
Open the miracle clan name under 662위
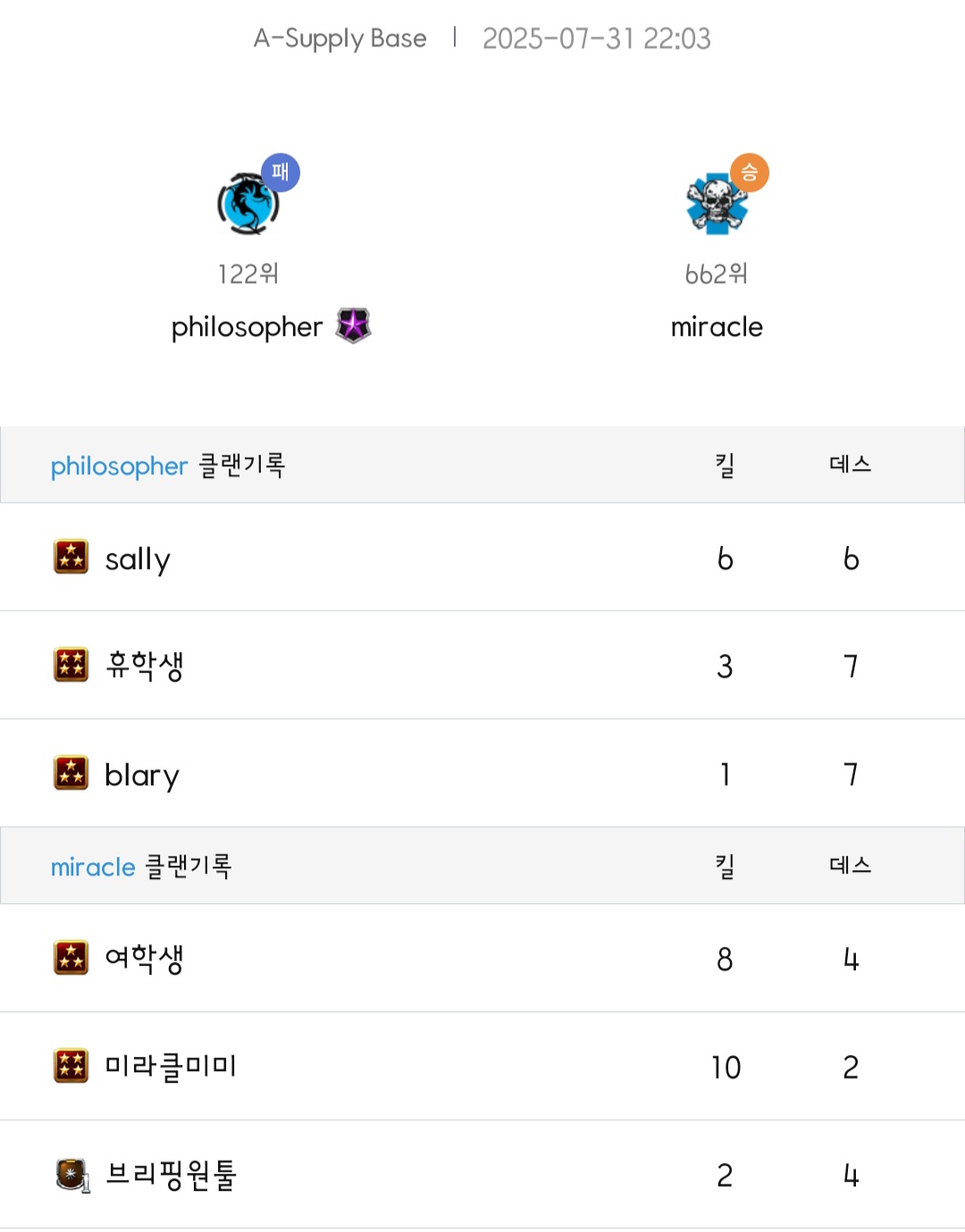(717, 327)
